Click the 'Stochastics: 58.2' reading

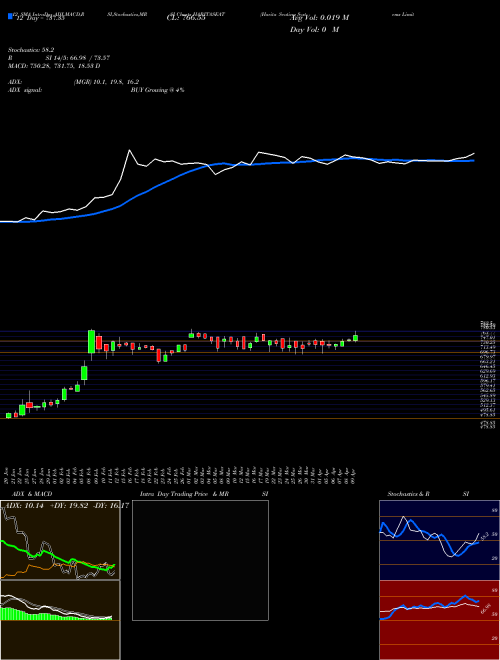pos(29,50)
